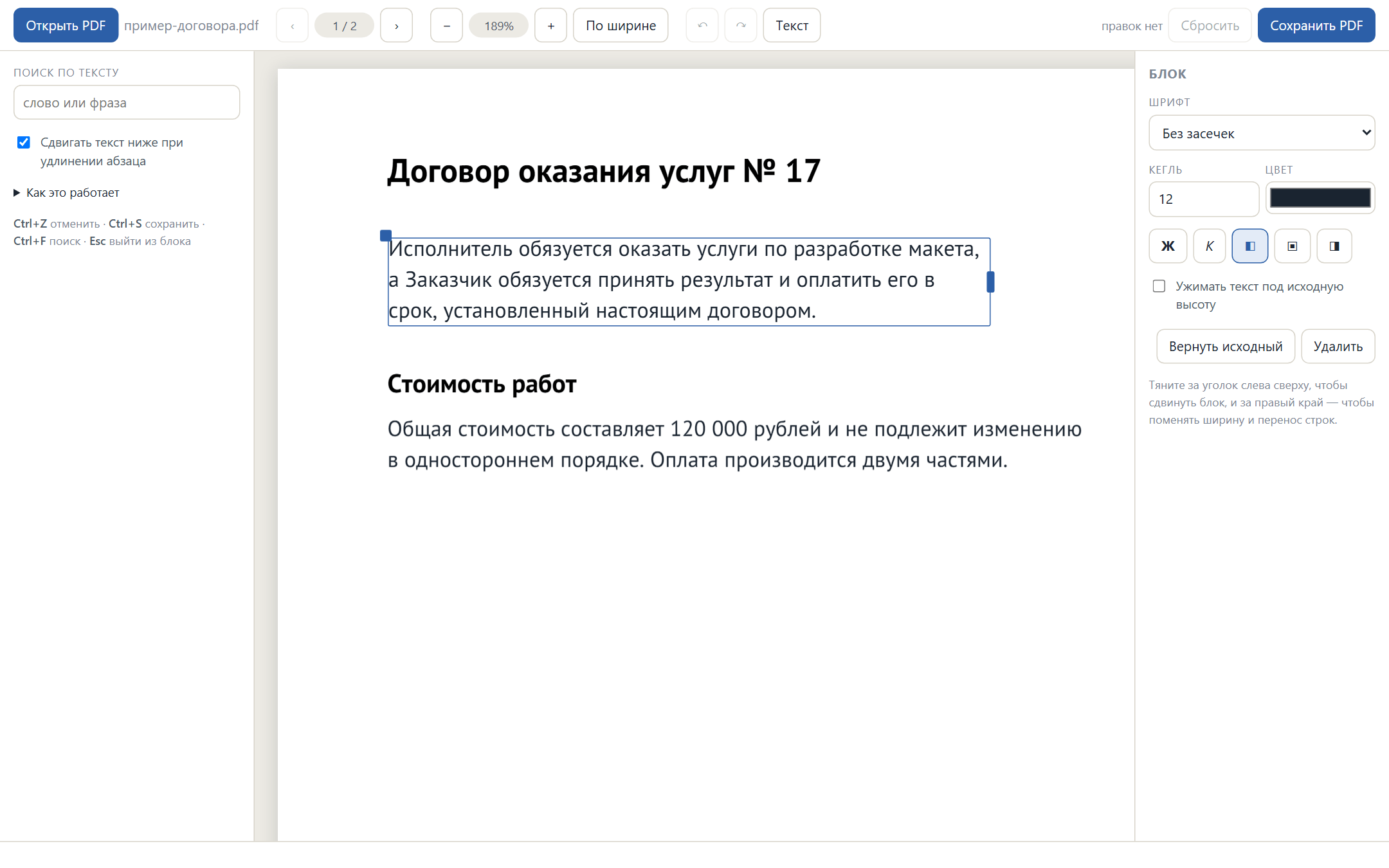Go to next page arrow

[x=396, y=26]
